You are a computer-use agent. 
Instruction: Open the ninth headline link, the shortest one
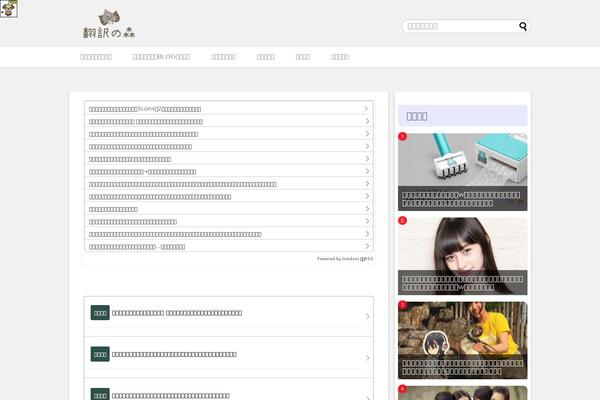113,209
